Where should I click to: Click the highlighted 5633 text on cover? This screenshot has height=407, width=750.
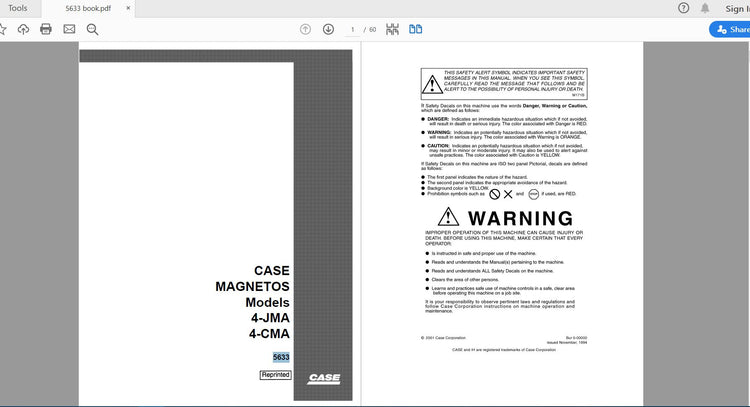point(281,357)
